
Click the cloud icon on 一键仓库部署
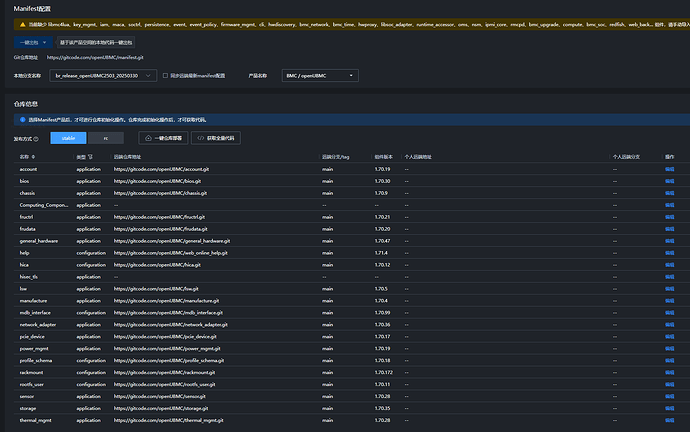coord(148,138)
